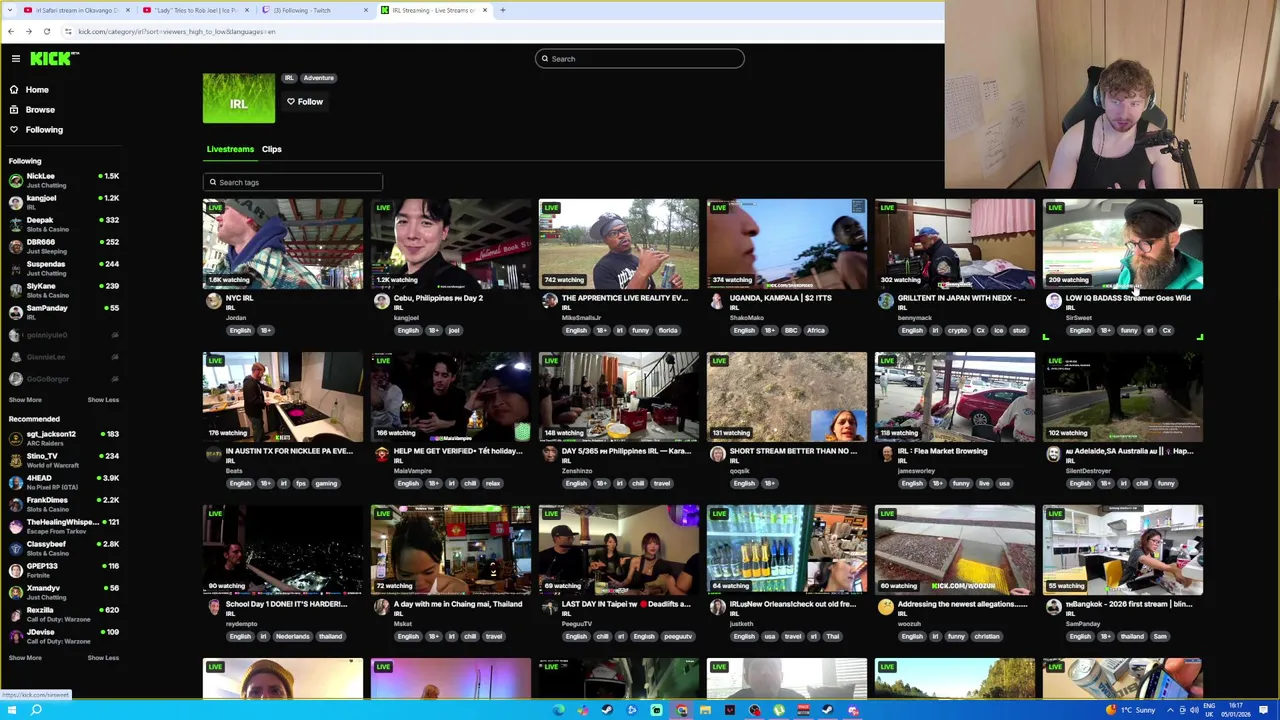Viewport: 1280px width, 720px height.
Task: Show More under Recommended list
Action: [25, 658]
